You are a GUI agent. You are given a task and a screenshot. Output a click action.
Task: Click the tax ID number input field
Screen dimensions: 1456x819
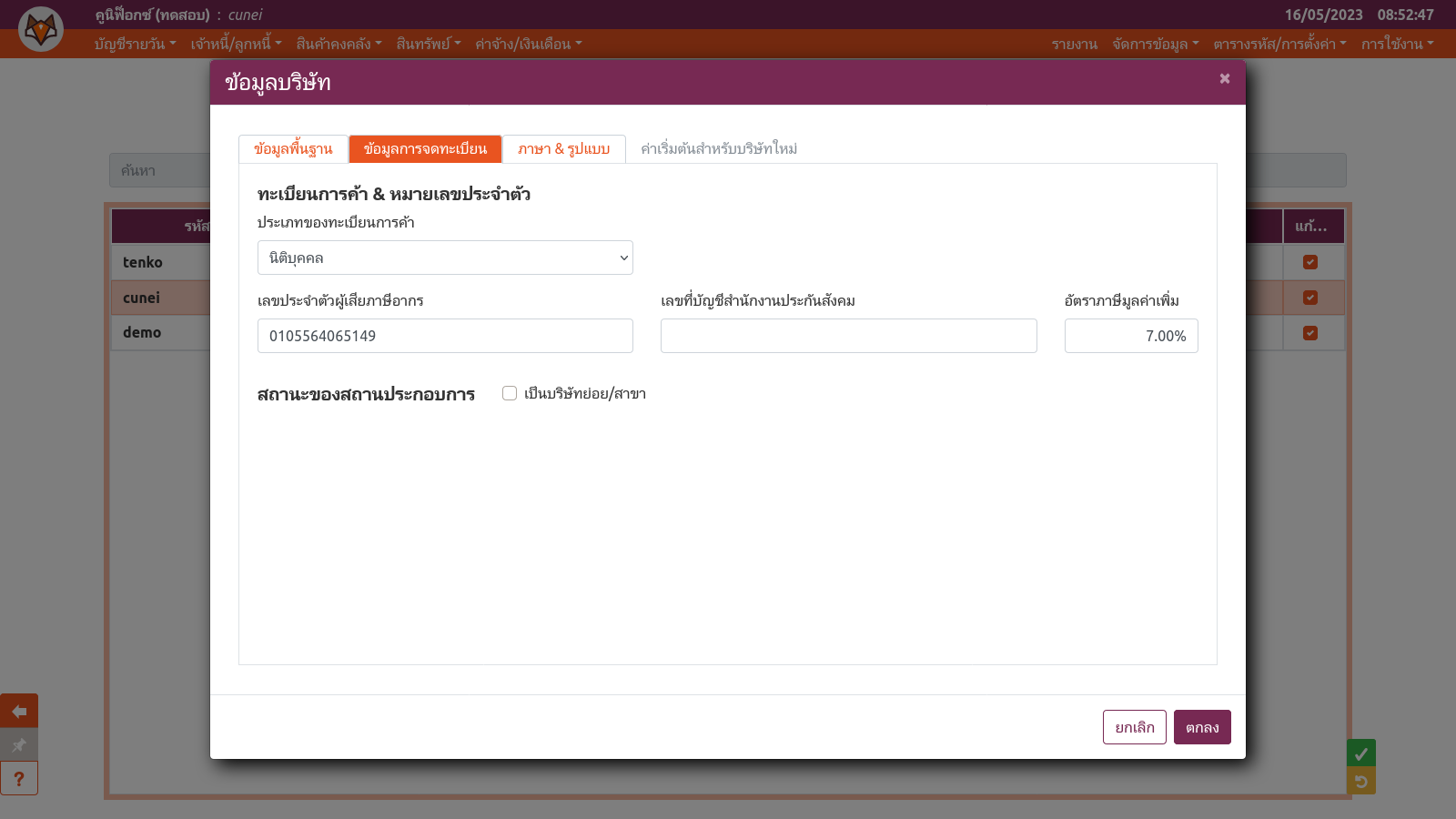[445, 336]
